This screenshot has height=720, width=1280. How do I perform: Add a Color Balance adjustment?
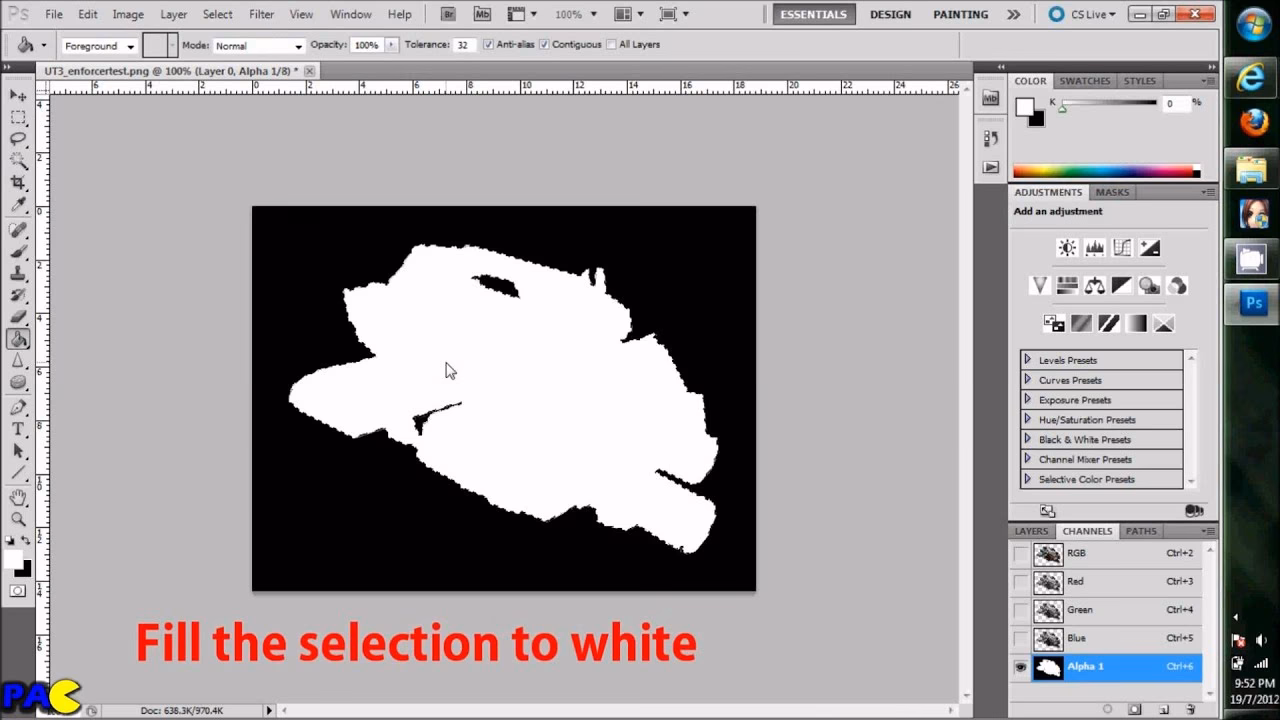[x=1094, y=286]
